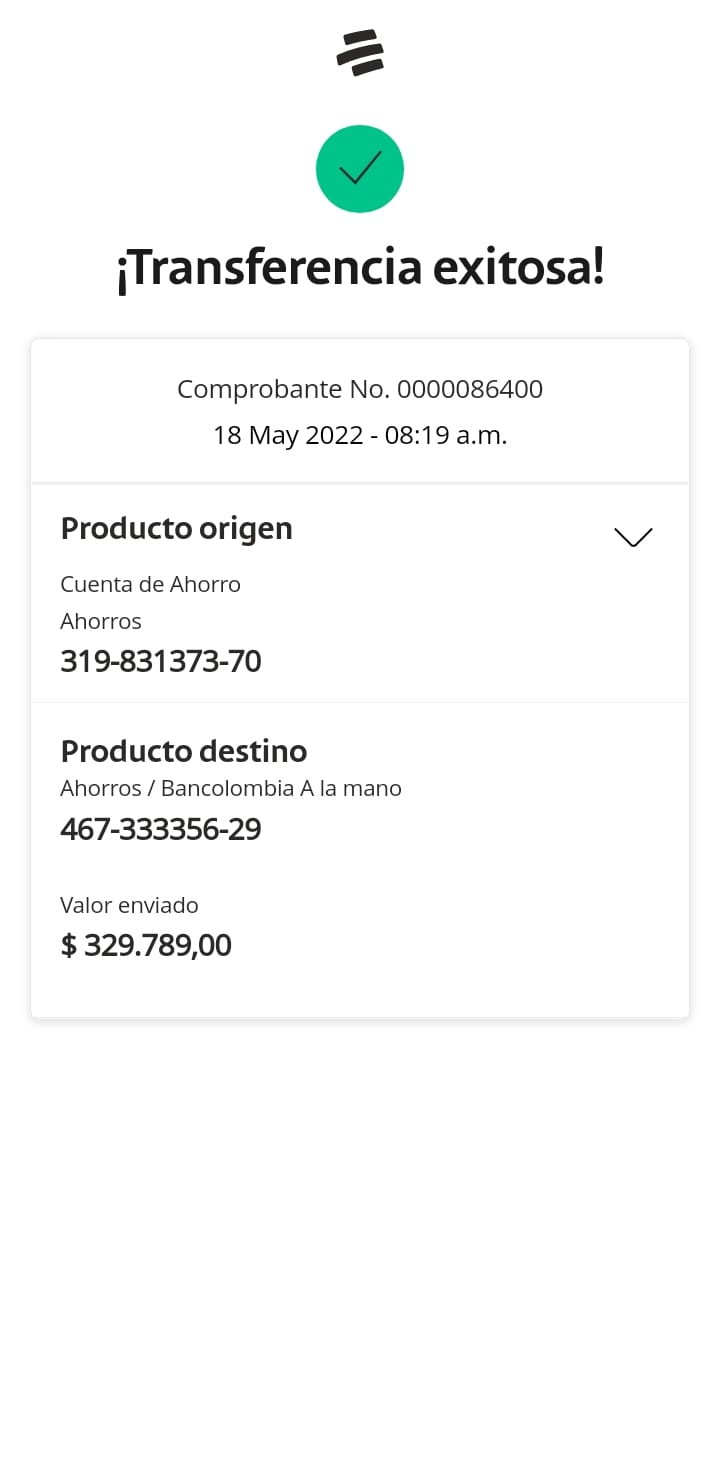Expand the Producto origen chevron

click(x=633, y=537)
